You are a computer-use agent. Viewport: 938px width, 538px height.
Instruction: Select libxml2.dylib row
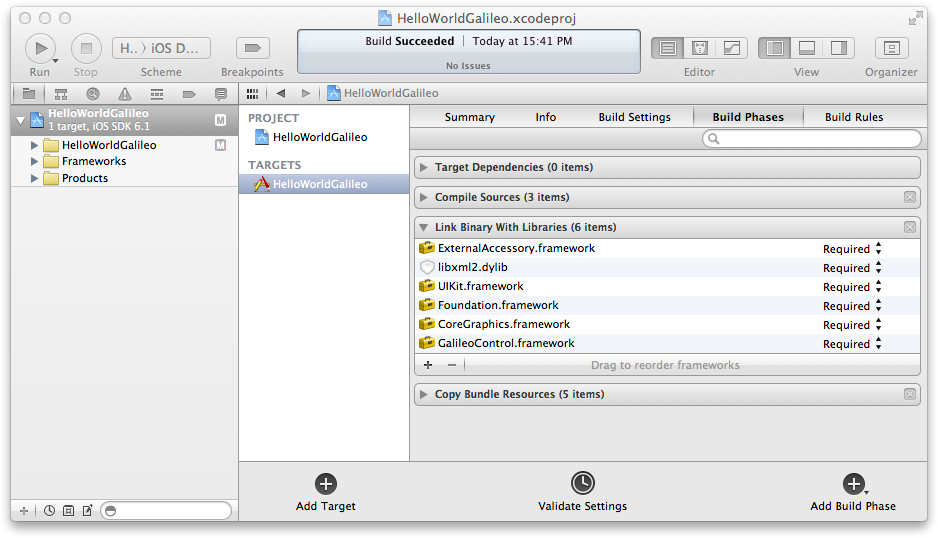point(667,268)
